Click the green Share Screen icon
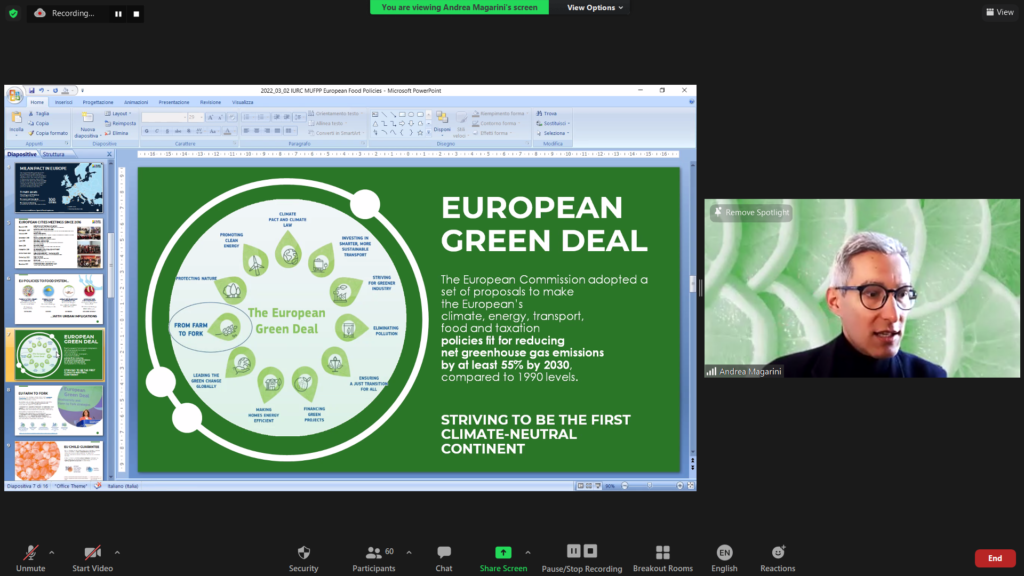This screenshot has width=1024, height=576. 502,552
